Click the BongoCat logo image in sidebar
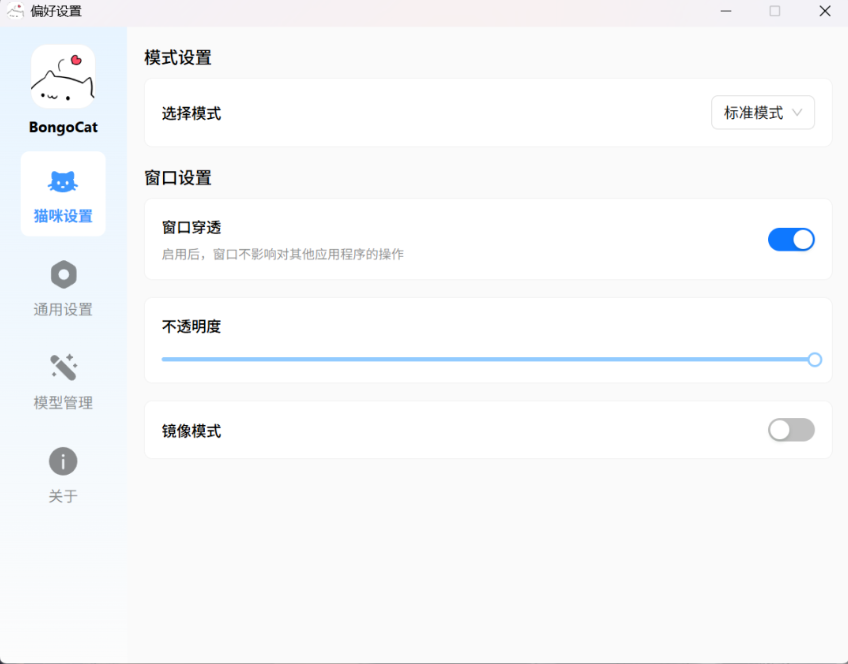The image size is (848, 664). [x=63, y=76]
